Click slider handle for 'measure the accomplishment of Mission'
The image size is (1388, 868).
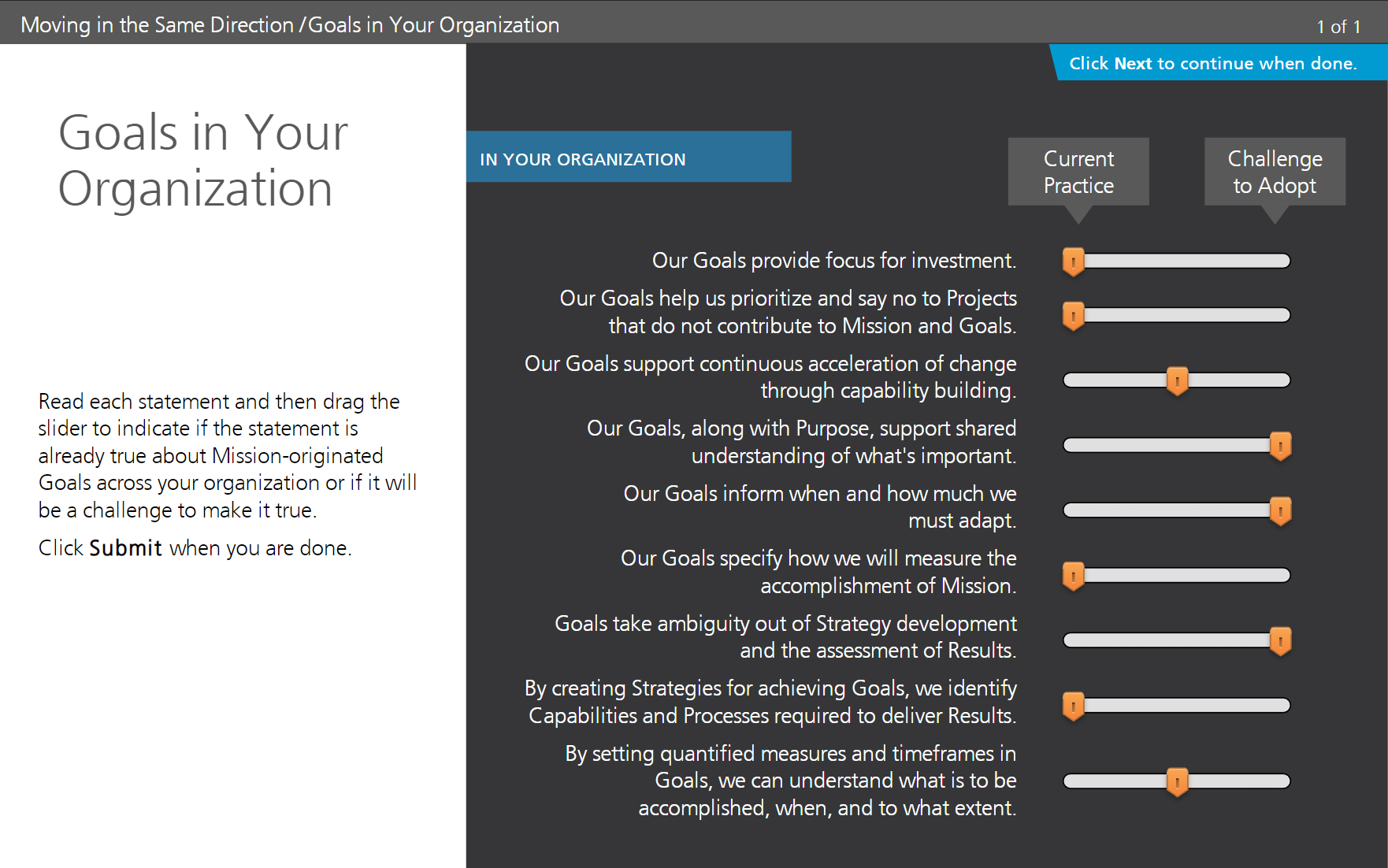pos(1073,576)
